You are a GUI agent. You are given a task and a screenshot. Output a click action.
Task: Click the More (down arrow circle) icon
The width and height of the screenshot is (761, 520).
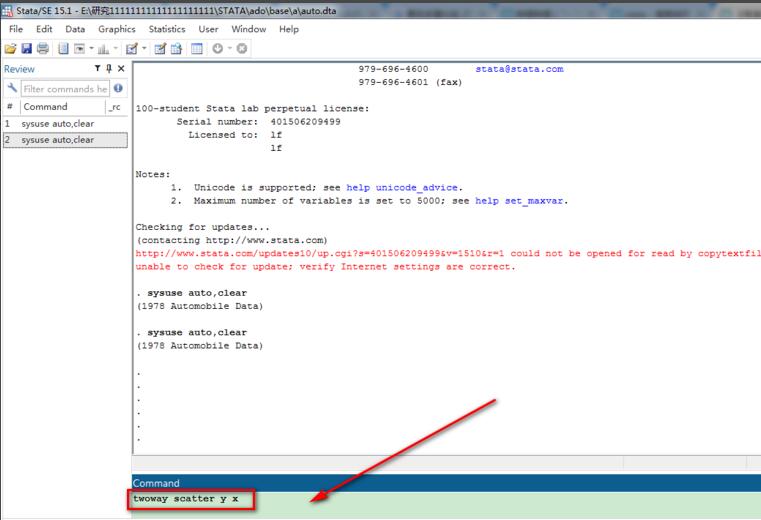click(217, 49)
